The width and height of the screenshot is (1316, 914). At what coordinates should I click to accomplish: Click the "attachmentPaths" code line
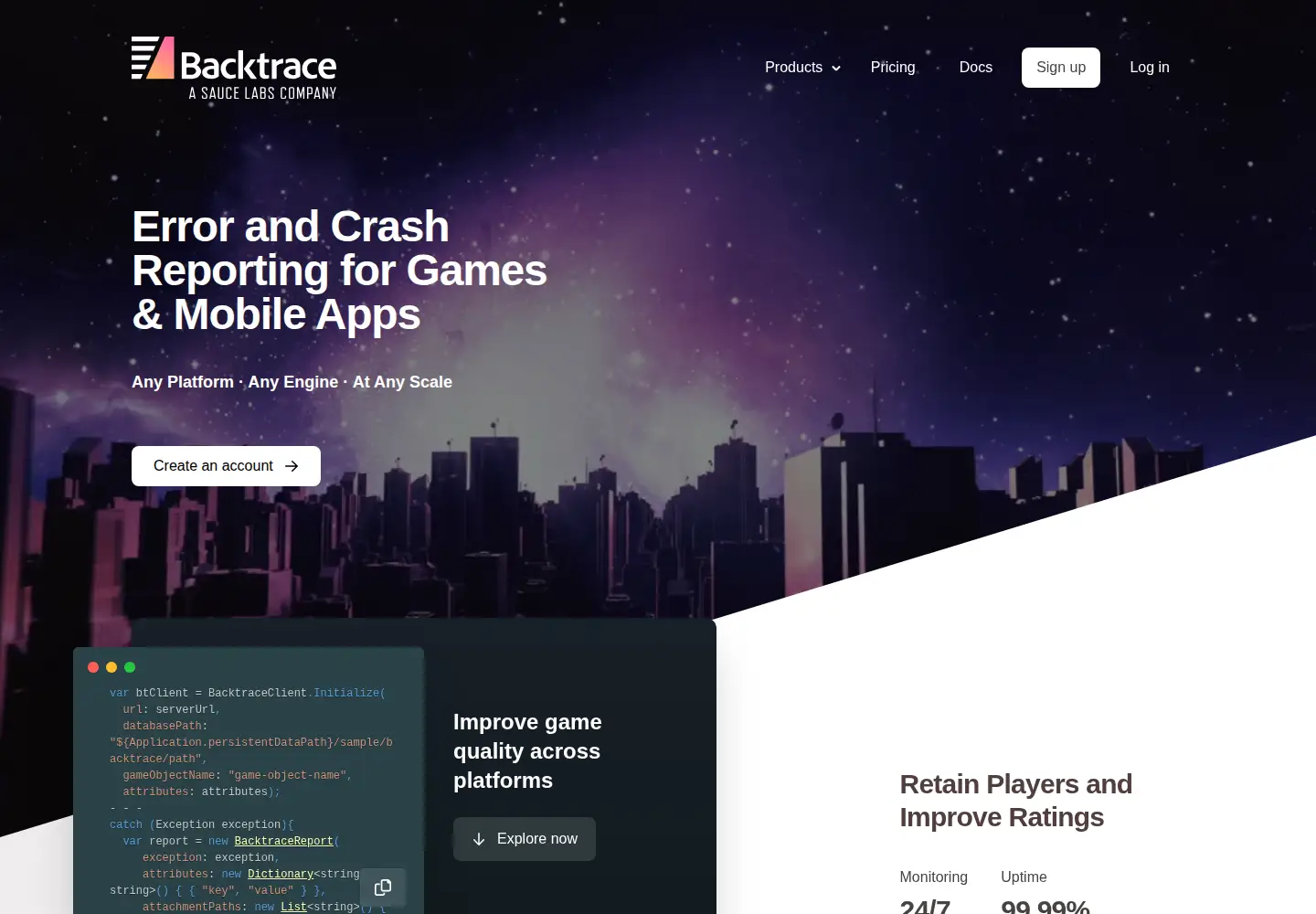(264, 907)
